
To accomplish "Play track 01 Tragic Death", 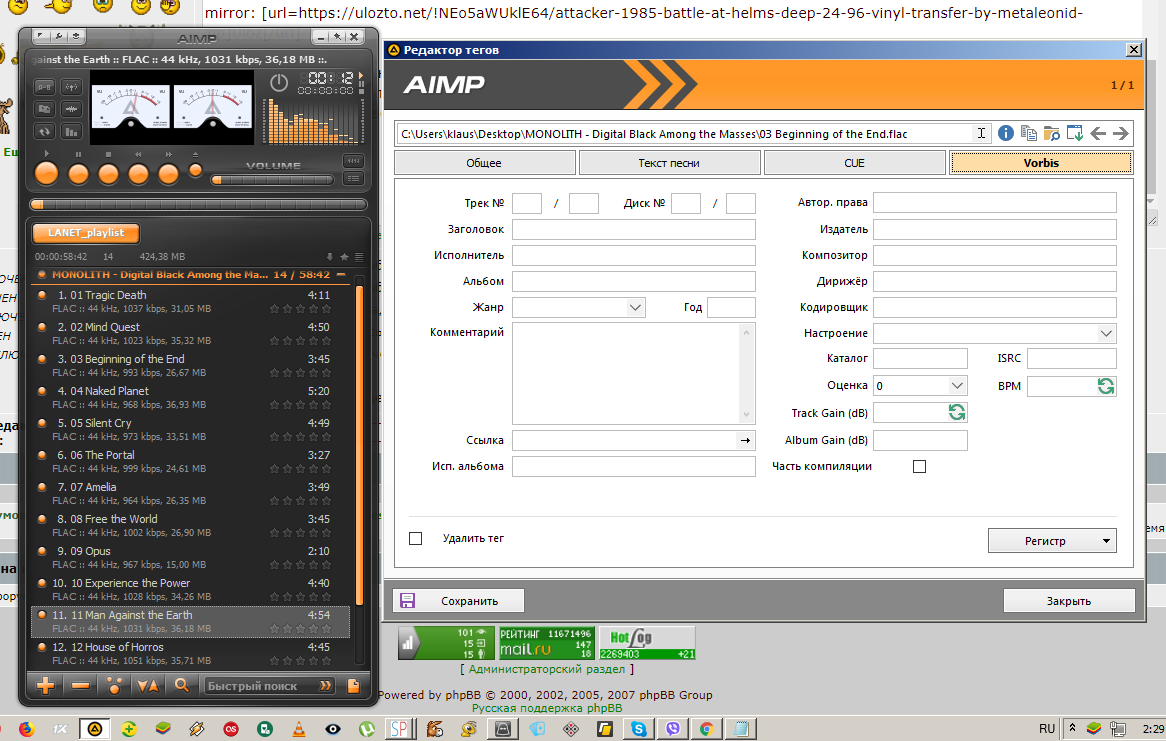I will click(x=191, y=301).
